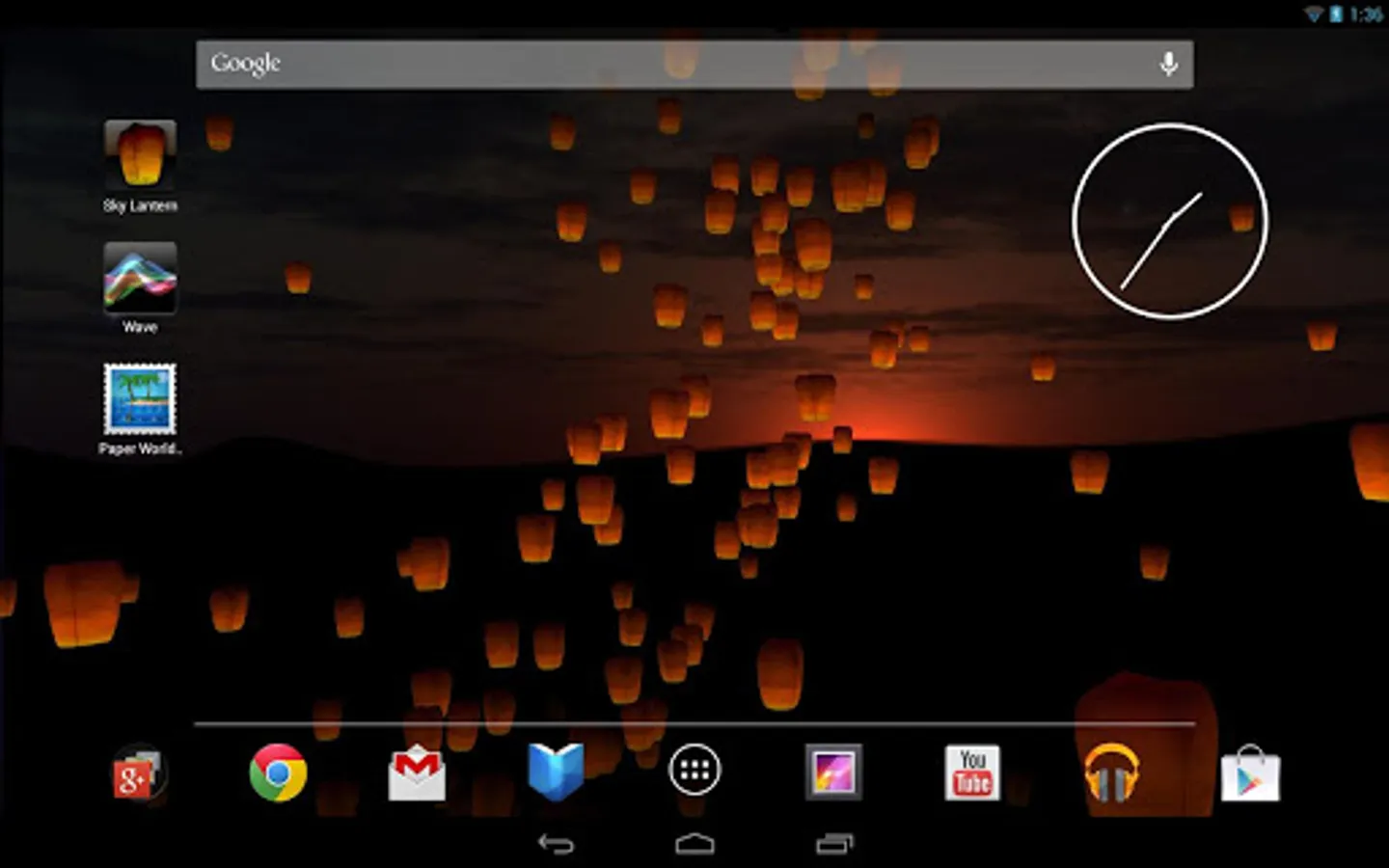Launch Google Play Music headphones icon
1389x868 pixels.
pos(1111,773)
